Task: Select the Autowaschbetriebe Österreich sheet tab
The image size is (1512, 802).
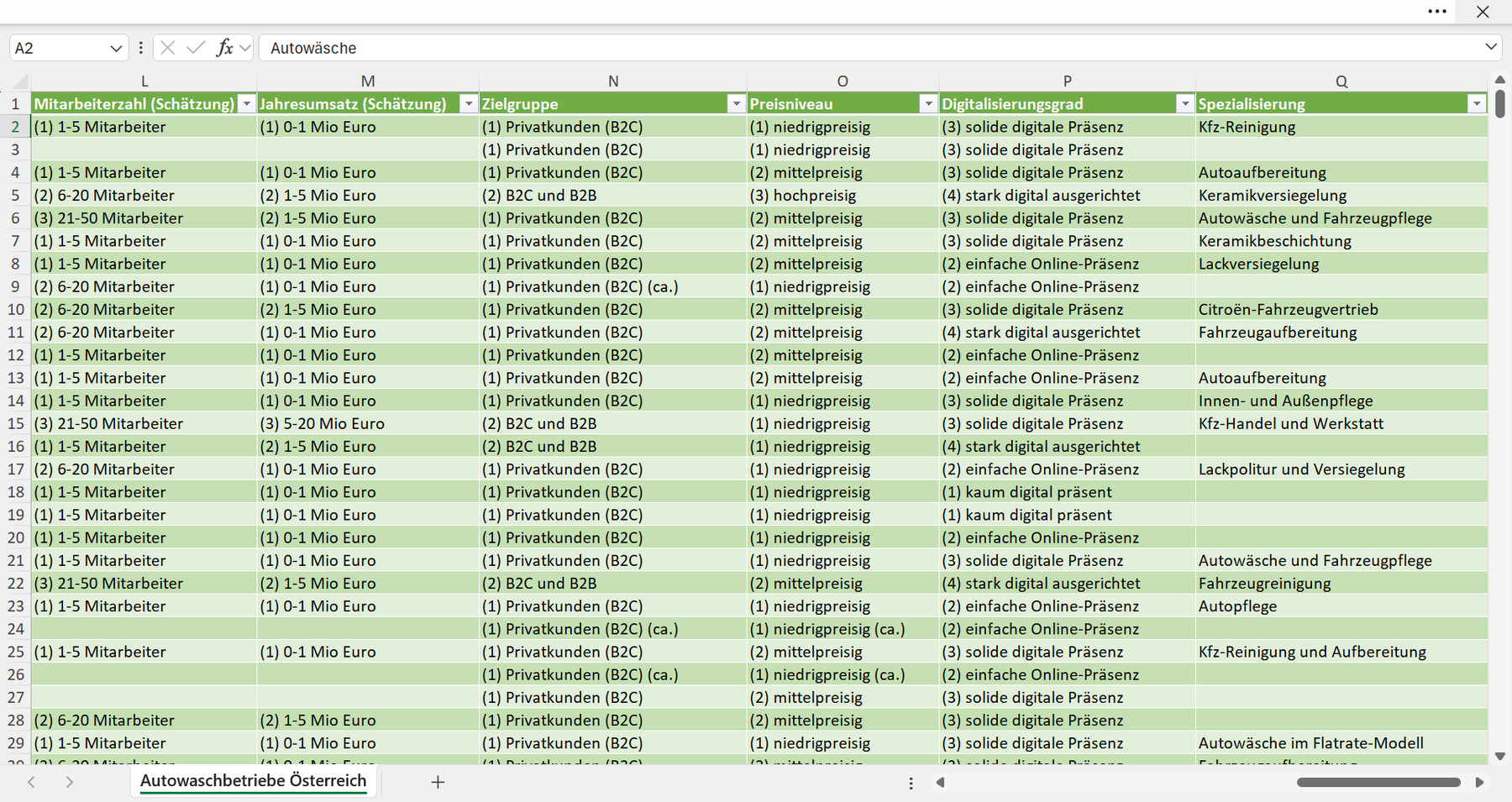Action: tap(253, 781)
